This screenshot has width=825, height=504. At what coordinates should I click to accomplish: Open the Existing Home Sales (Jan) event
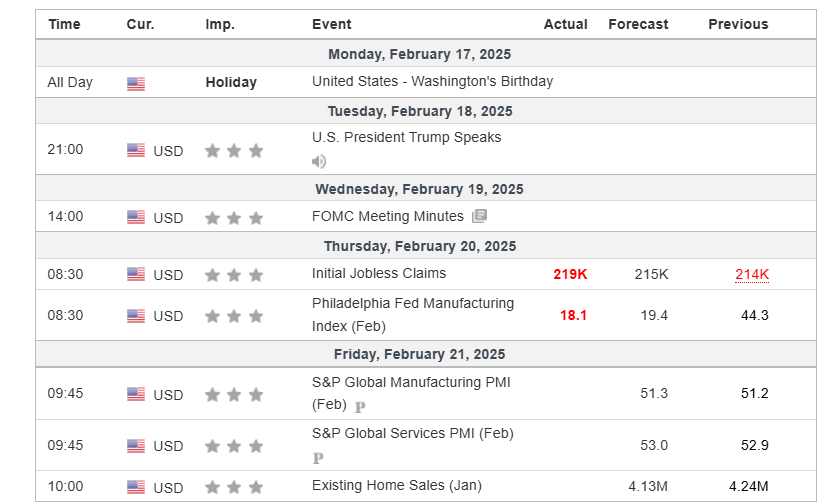(x=397, y=485)
